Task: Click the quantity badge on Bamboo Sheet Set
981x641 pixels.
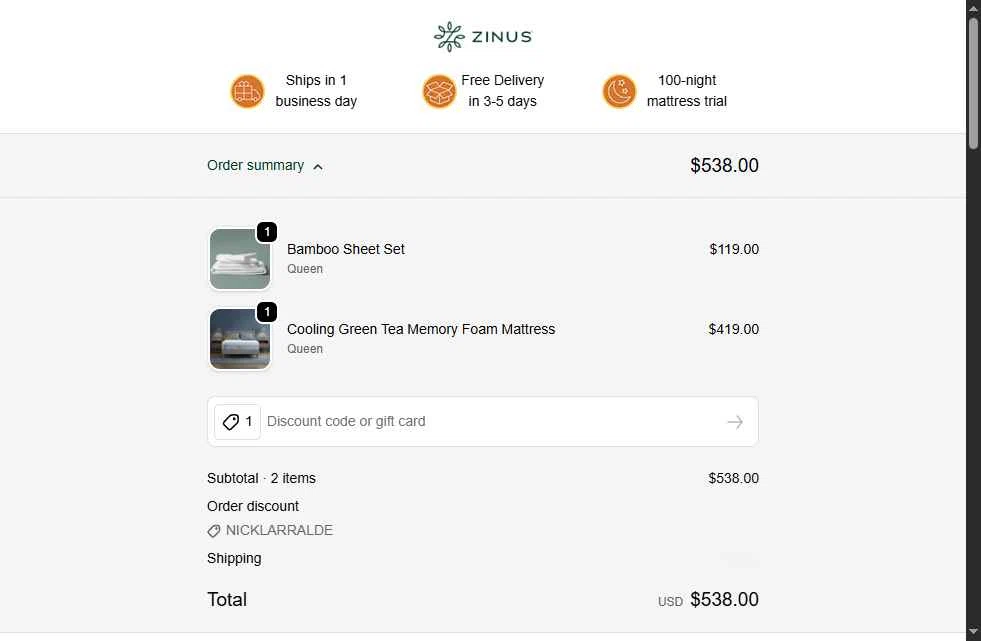Action: click(x=267, y=232)
